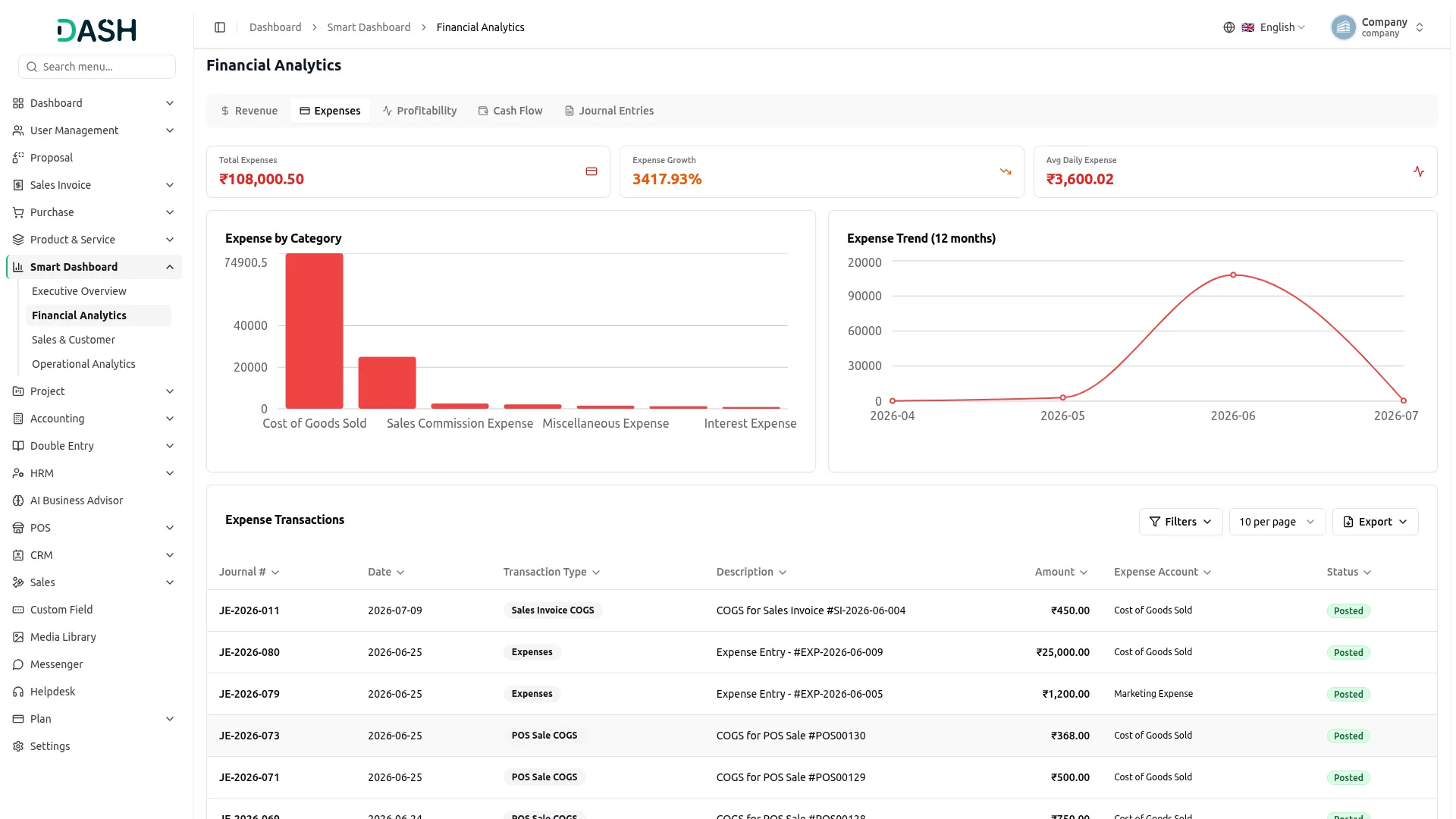Click the Accounting calculator icon
Screen dimensions: 1456x819
click(18, 419)
